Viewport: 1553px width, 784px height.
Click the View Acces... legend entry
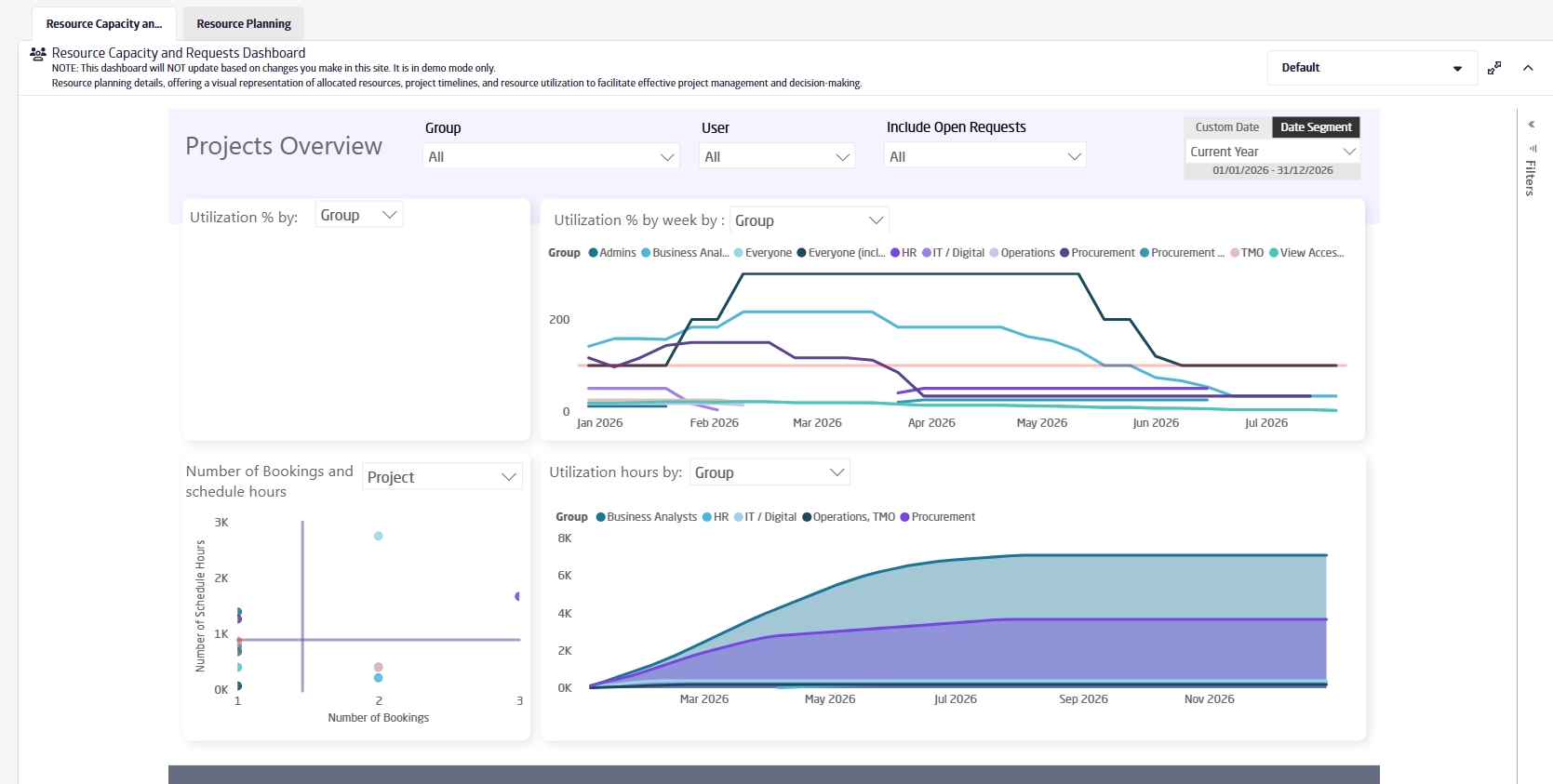pyautogui.click(x=1306, y=253)
